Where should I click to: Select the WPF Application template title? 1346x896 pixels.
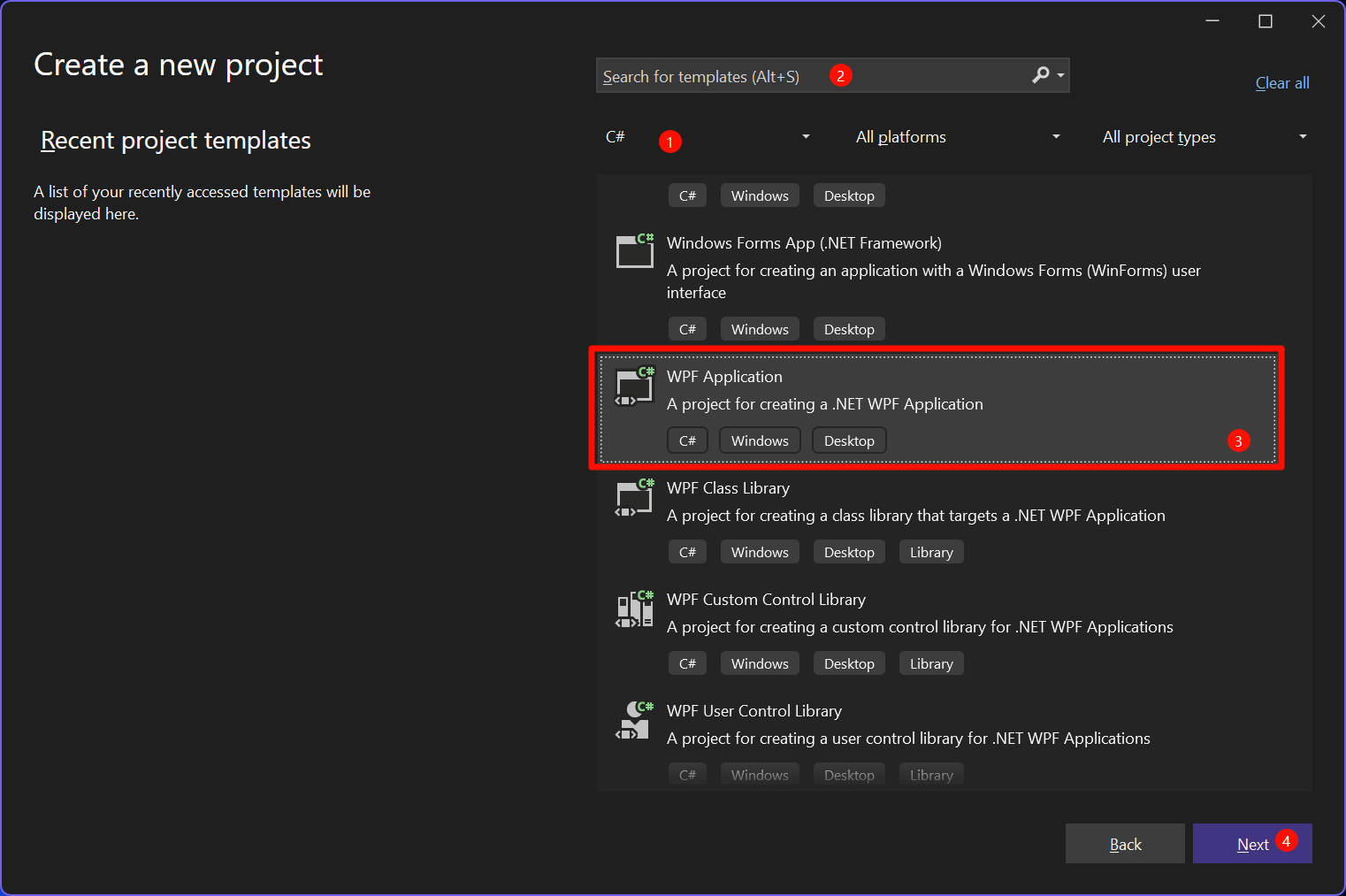(x=724, y=377)
